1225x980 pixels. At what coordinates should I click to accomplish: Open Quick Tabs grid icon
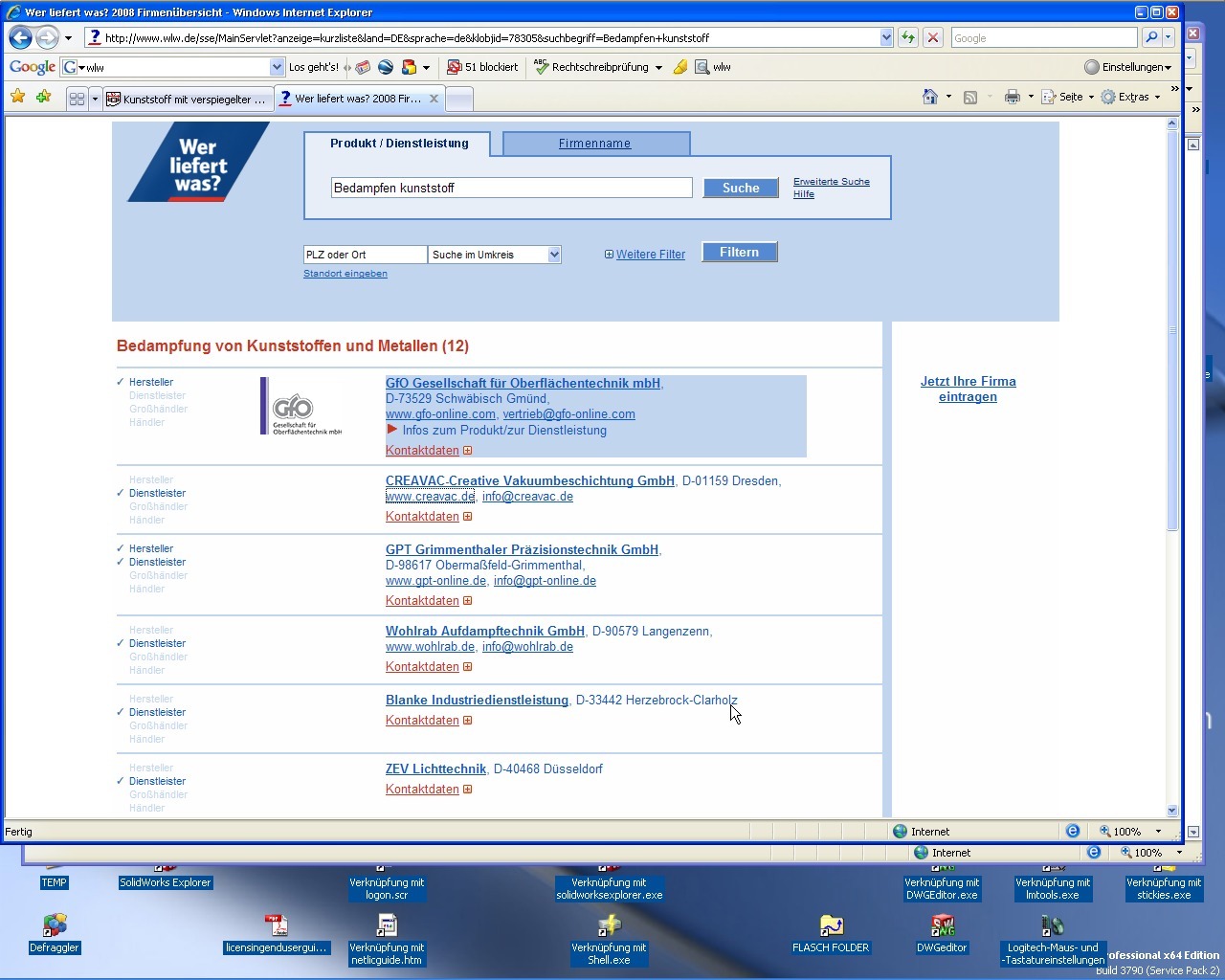coord(78,99)
